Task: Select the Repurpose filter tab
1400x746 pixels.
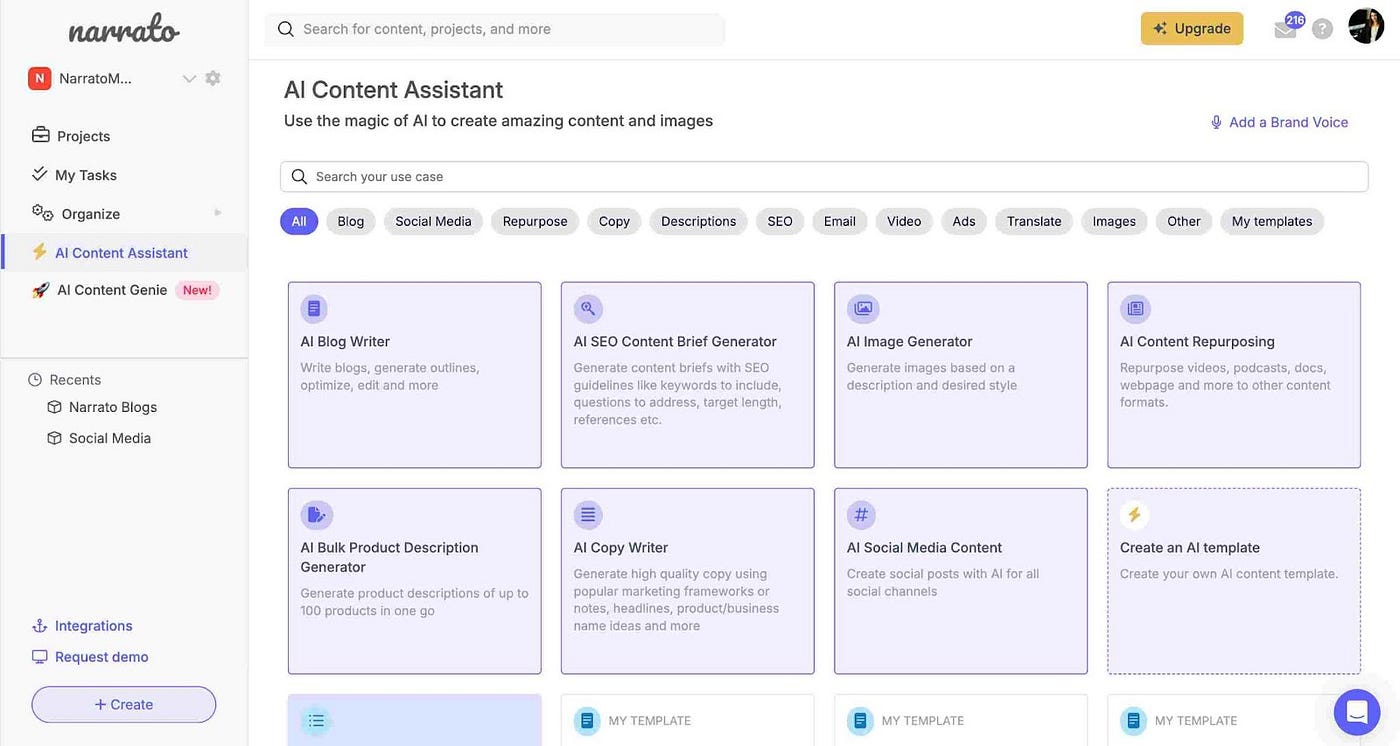Action: click(535, 221)
